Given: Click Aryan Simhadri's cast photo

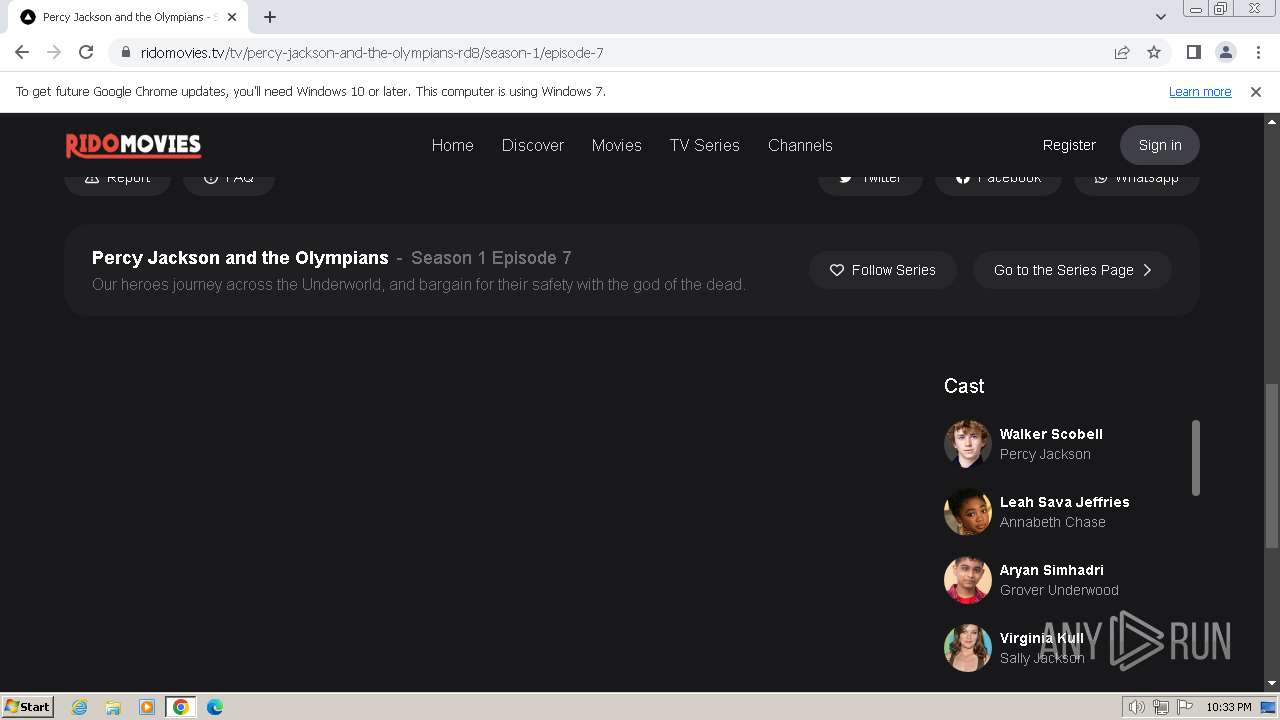Looking at the screenshot, I should pyautogui.click(x=968, y=580).
